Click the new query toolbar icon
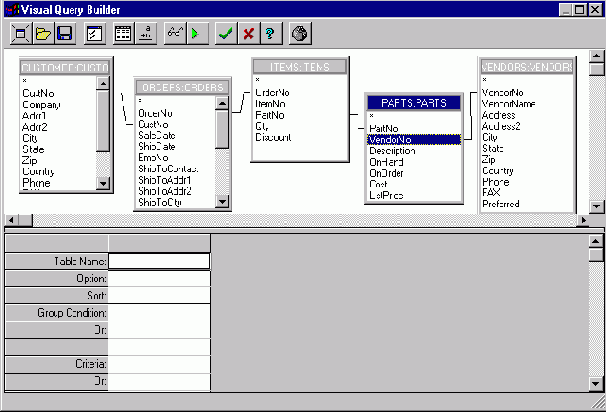 pyautogui.click(x=21, y=33)
